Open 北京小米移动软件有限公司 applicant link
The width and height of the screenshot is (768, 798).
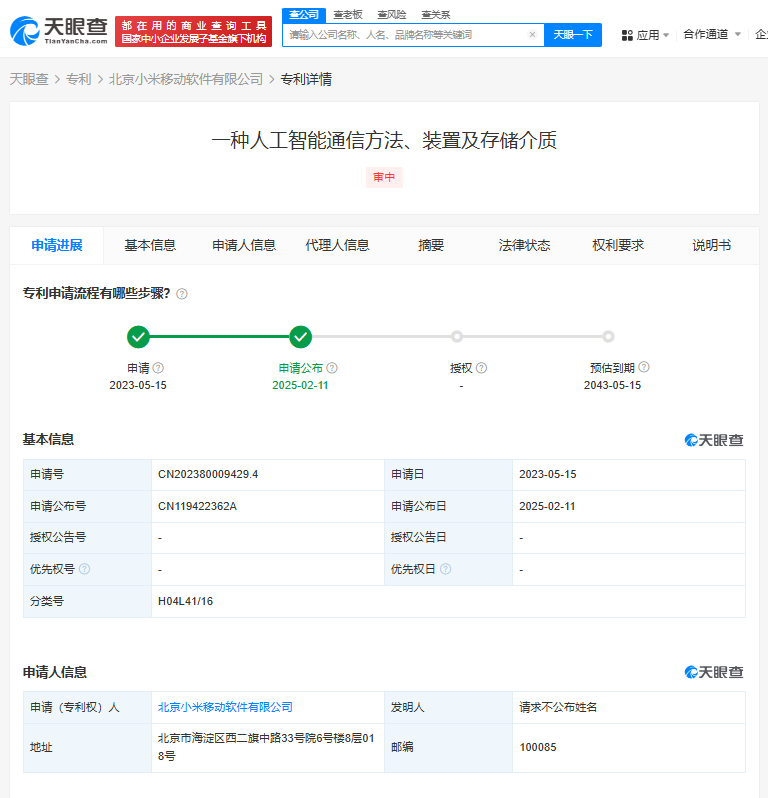(225, 707)
